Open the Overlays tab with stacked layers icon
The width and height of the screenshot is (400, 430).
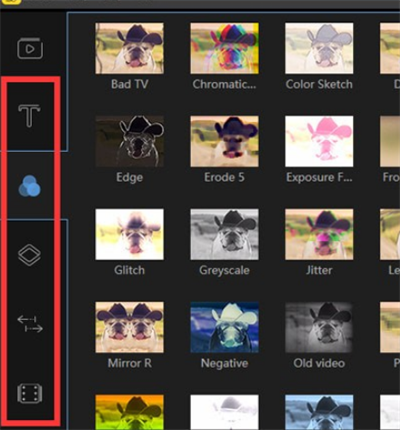pyautogui.click(x=29, y=255)
